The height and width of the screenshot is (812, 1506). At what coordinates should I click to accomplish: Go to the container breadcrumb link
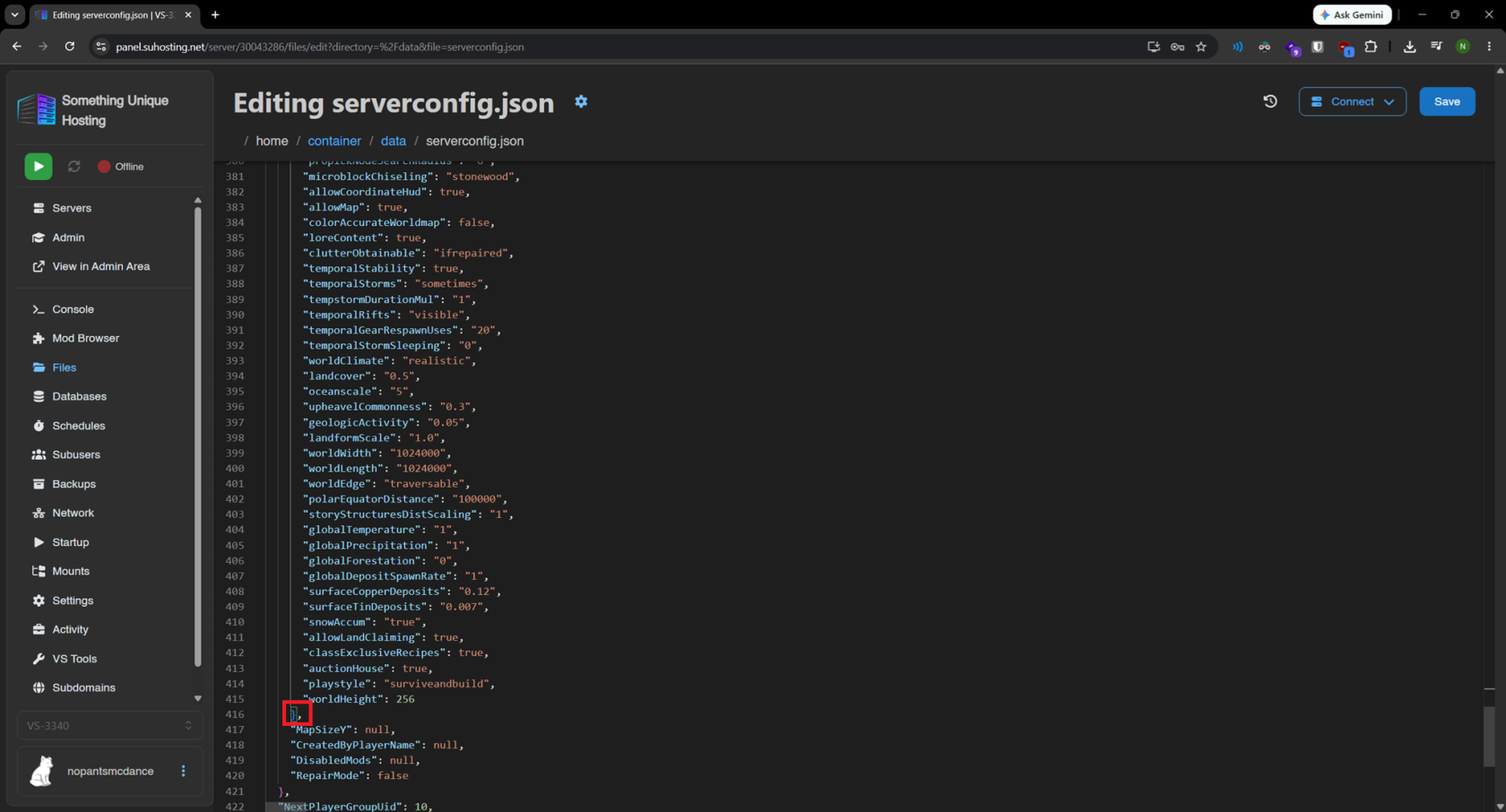tap(334, 141)
